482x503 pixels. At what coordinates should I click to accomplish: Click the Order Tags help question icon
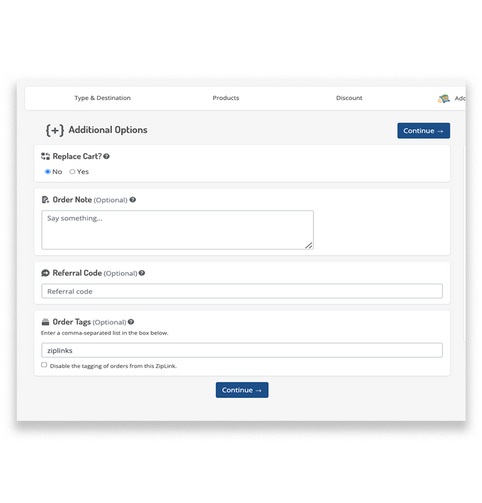[131, 322]
